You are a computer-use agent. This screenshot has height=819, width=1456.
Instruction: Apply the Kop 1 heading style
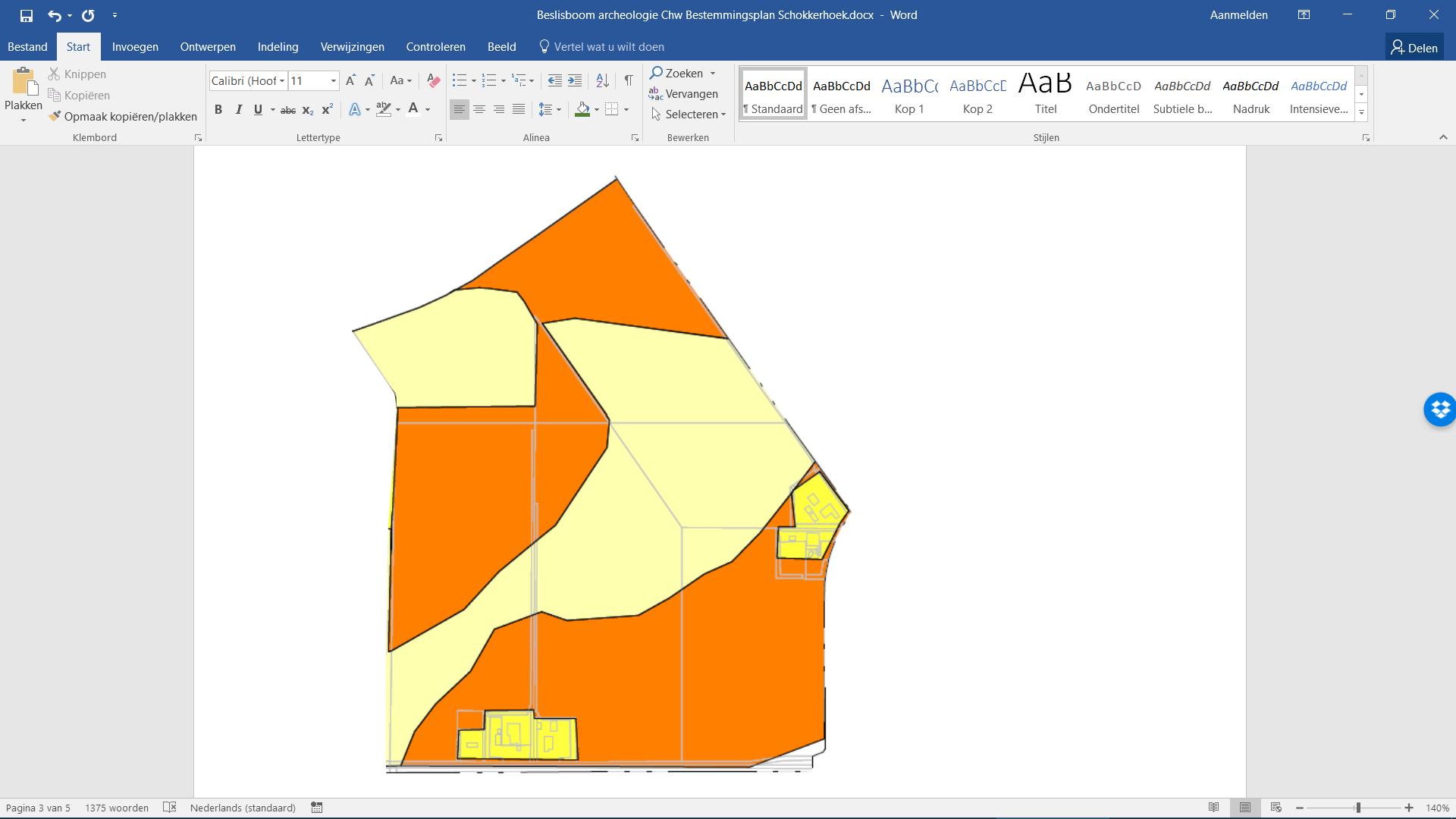tap(909, 94)
